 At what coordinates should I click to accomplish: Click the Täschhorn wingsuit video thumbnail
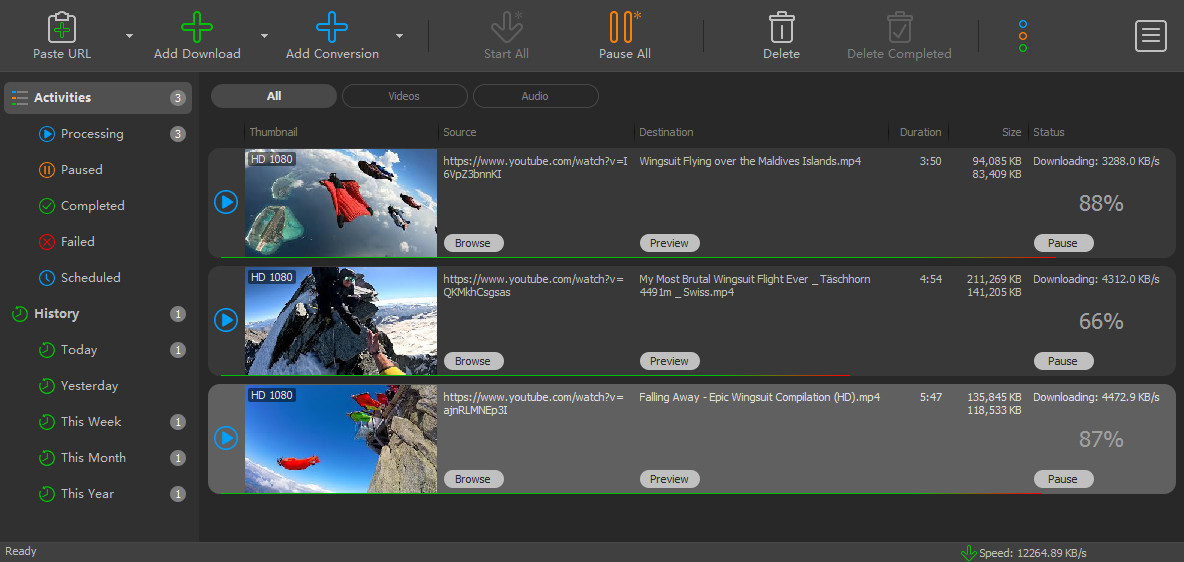(x=341, y=321)
